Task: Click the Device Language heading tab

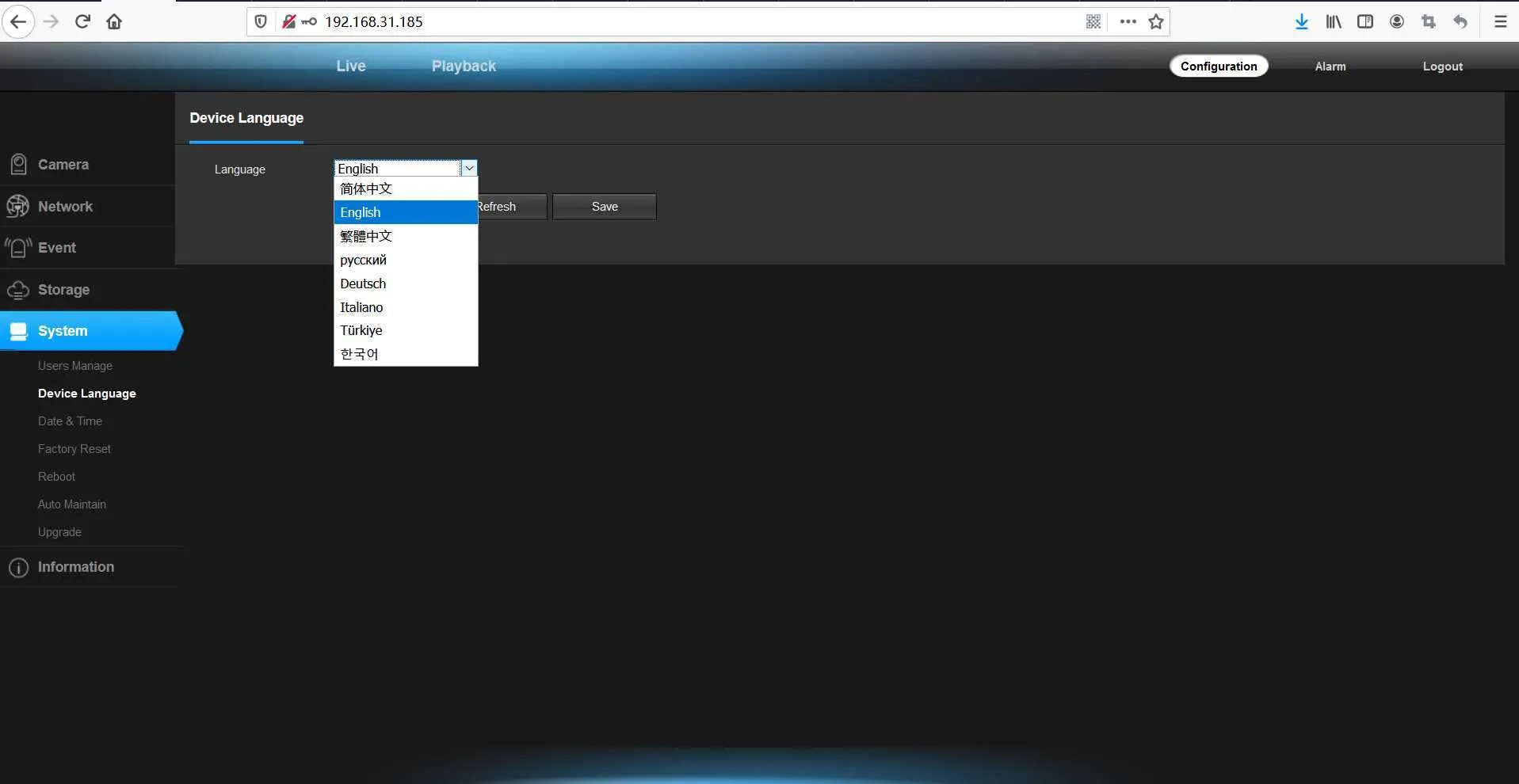Action: pos(246,118)
